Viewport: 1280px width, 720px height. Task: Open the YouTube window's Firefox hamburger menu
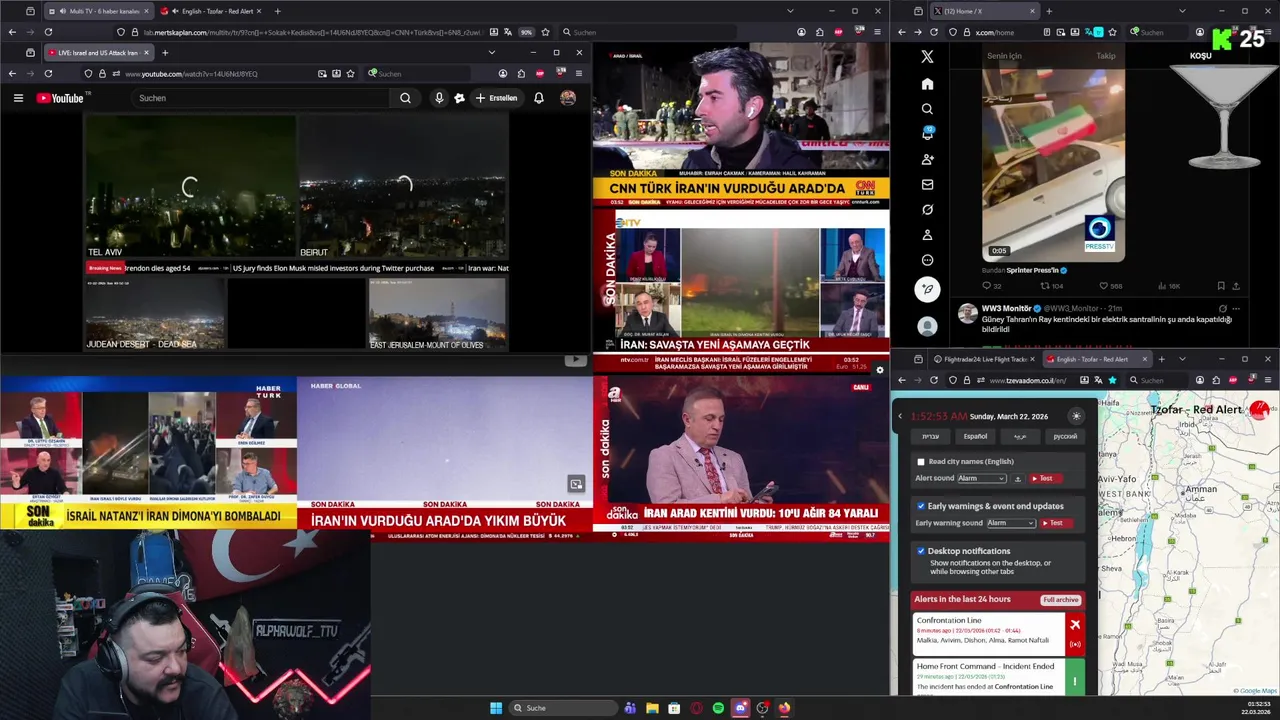click(x=578, y=73)
